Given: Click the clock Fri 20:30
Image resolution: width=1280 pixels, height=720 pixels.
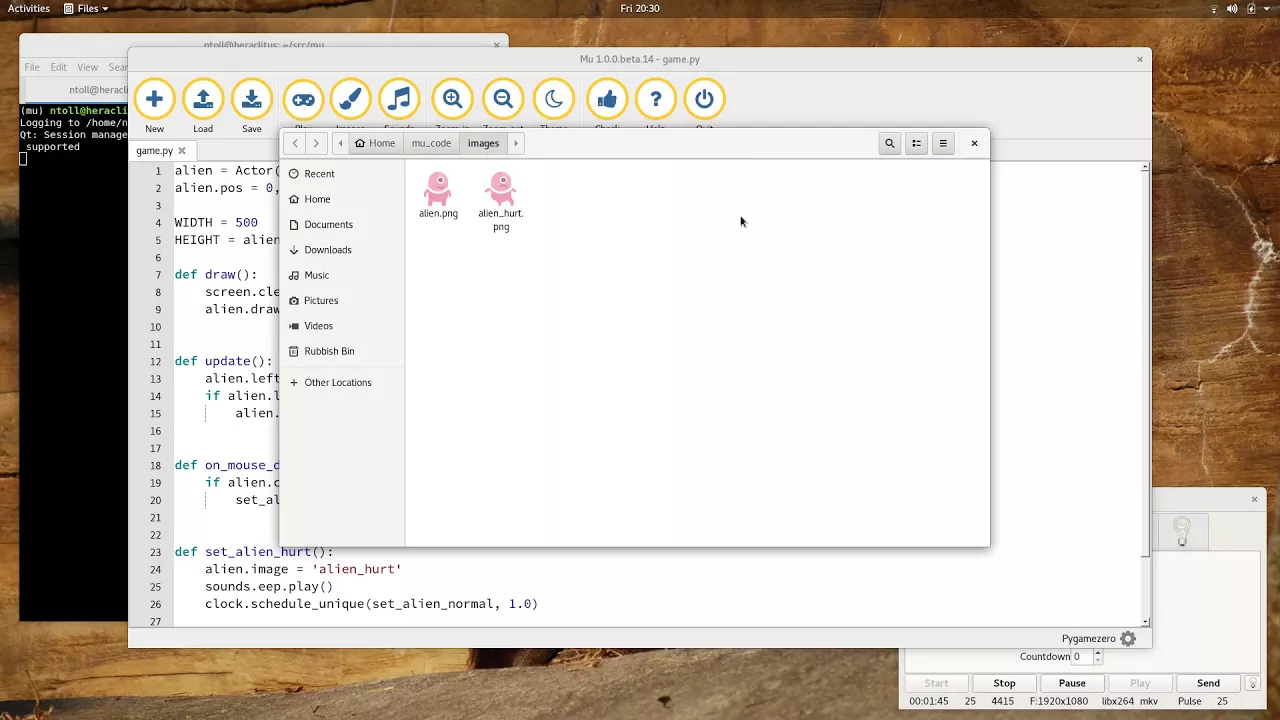Looking at the screenshot, I should coord(640,8).
